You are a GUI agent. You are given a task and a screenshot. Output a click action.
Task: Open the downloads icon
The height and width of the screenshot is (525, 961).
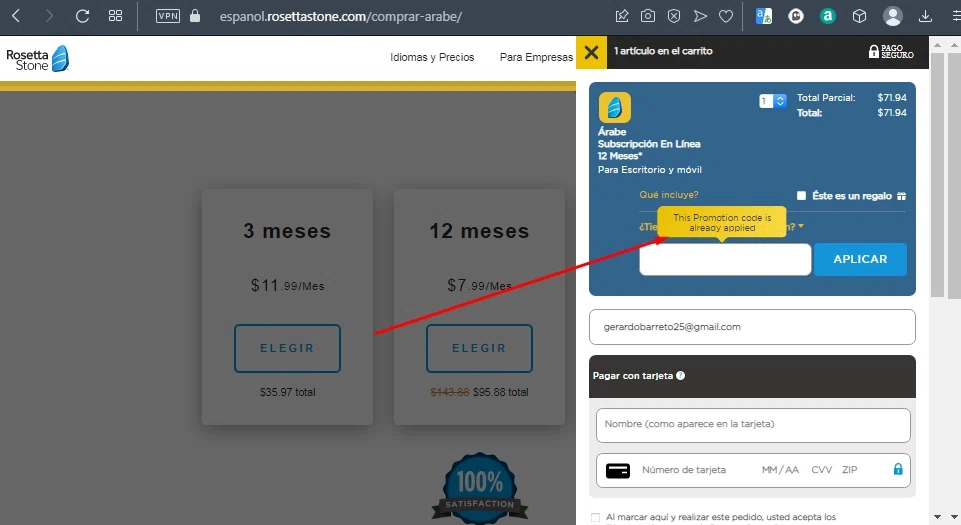(x=925, y=17)
